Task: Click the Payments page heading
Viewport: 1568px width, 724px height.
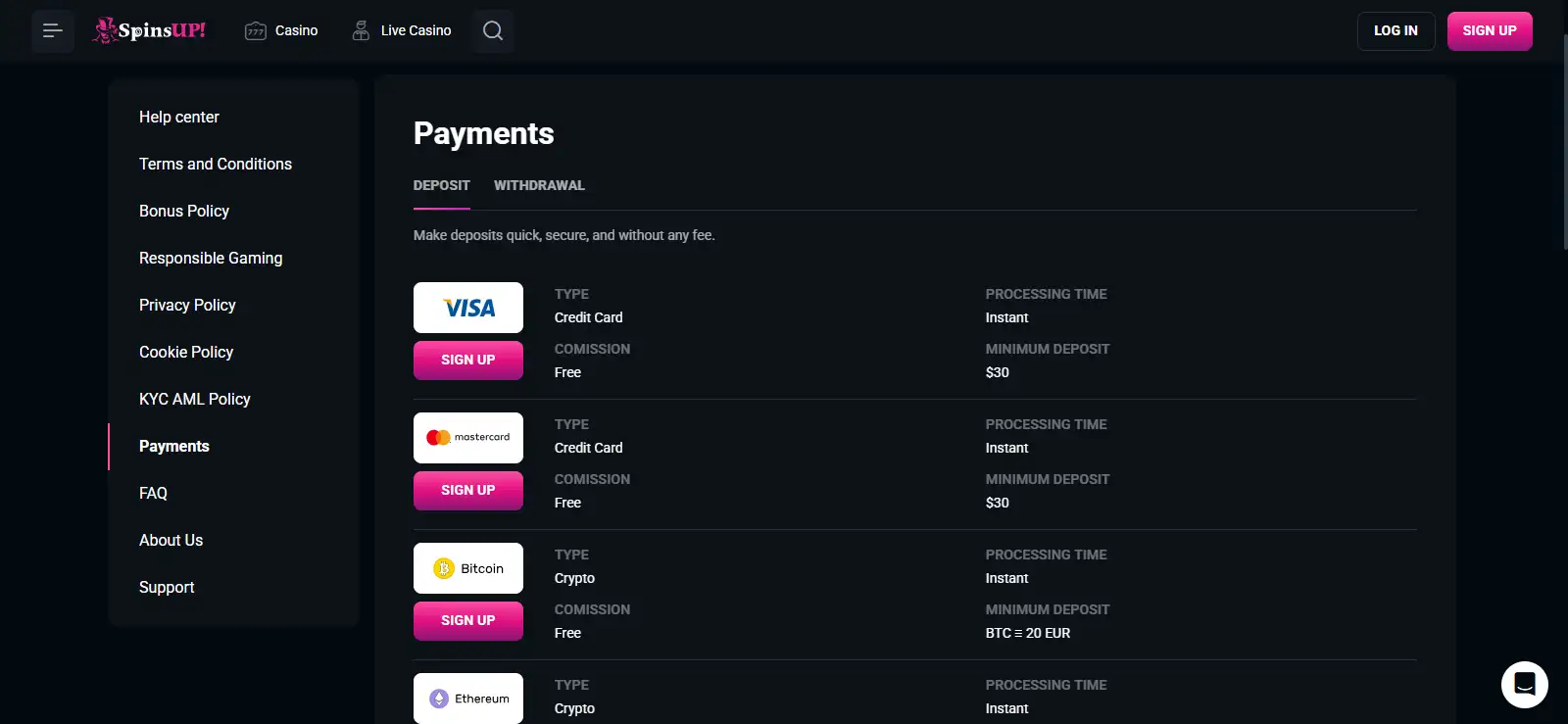Action: click(x=484, y=133)
